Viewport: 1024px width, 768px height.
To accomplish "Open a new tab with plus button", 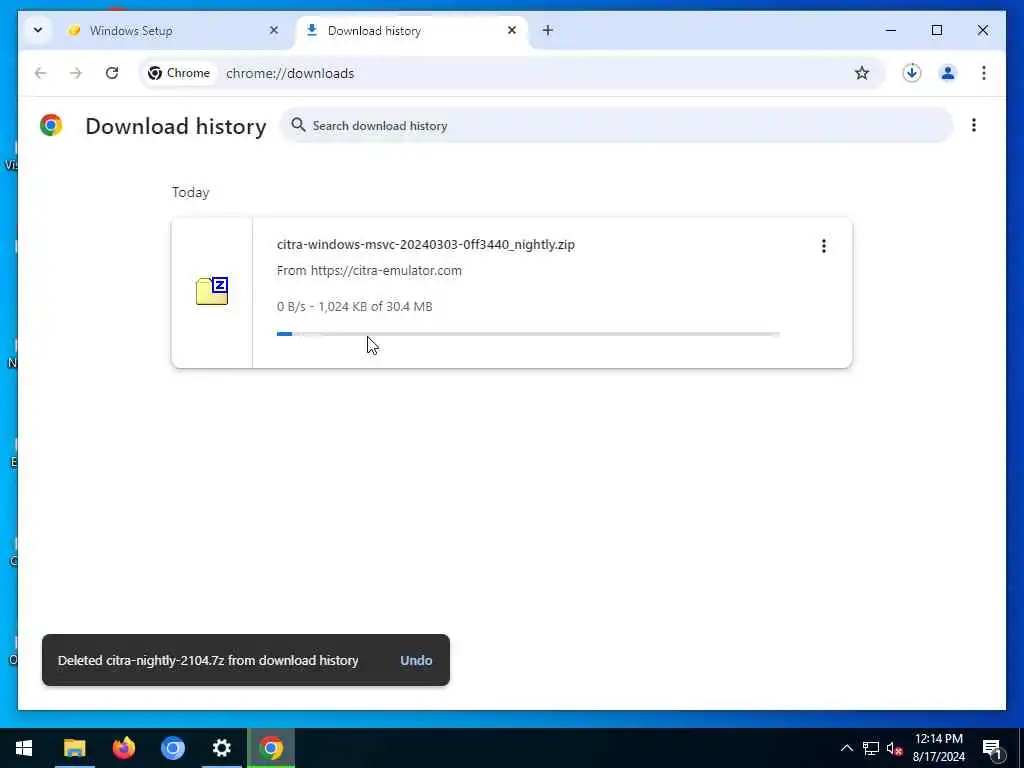I will click(x=548, y=30).
